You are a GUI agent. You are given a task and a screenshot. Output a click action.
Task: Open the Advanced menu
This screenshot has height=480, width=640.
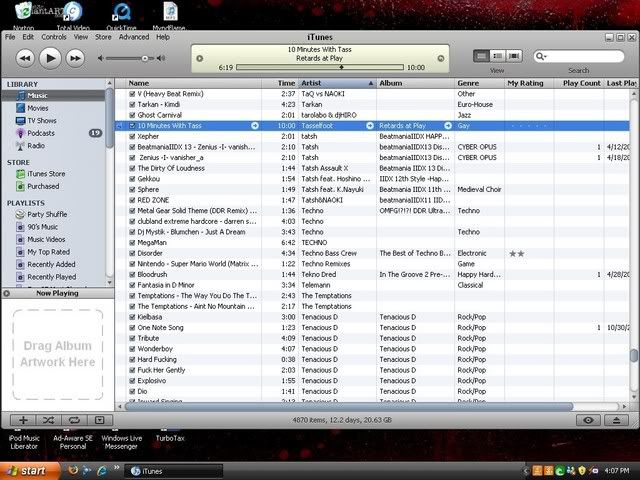click(x=133, y=37)
